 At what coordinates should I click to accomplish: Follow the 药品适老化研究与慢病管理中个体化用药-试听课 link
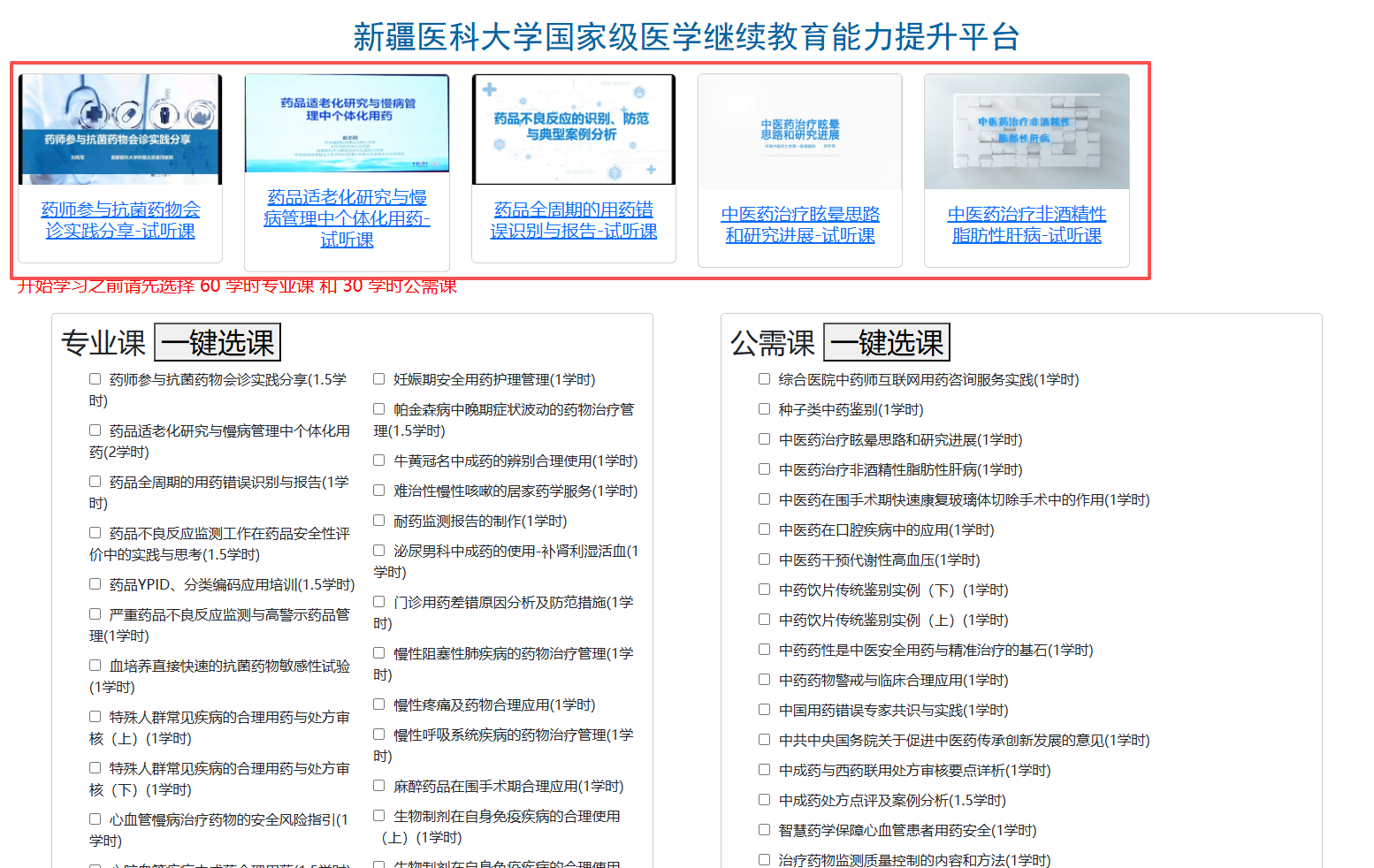[x=347, y=218]
